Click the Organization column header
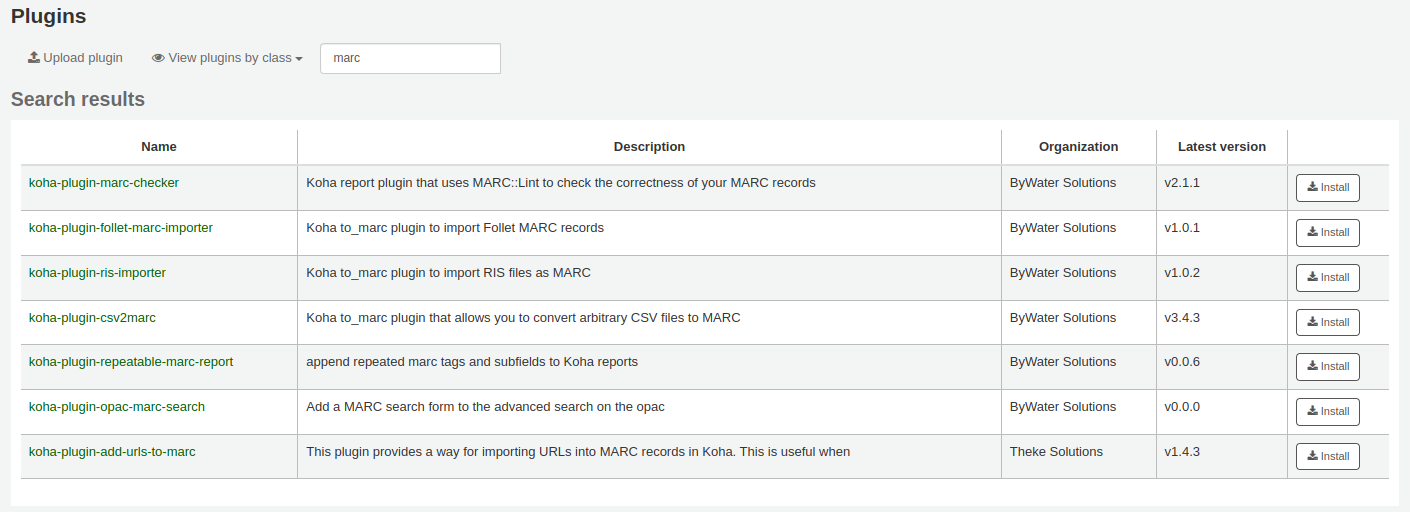This screenshot has height=512, width=1410. click(x=1078, y=147)
